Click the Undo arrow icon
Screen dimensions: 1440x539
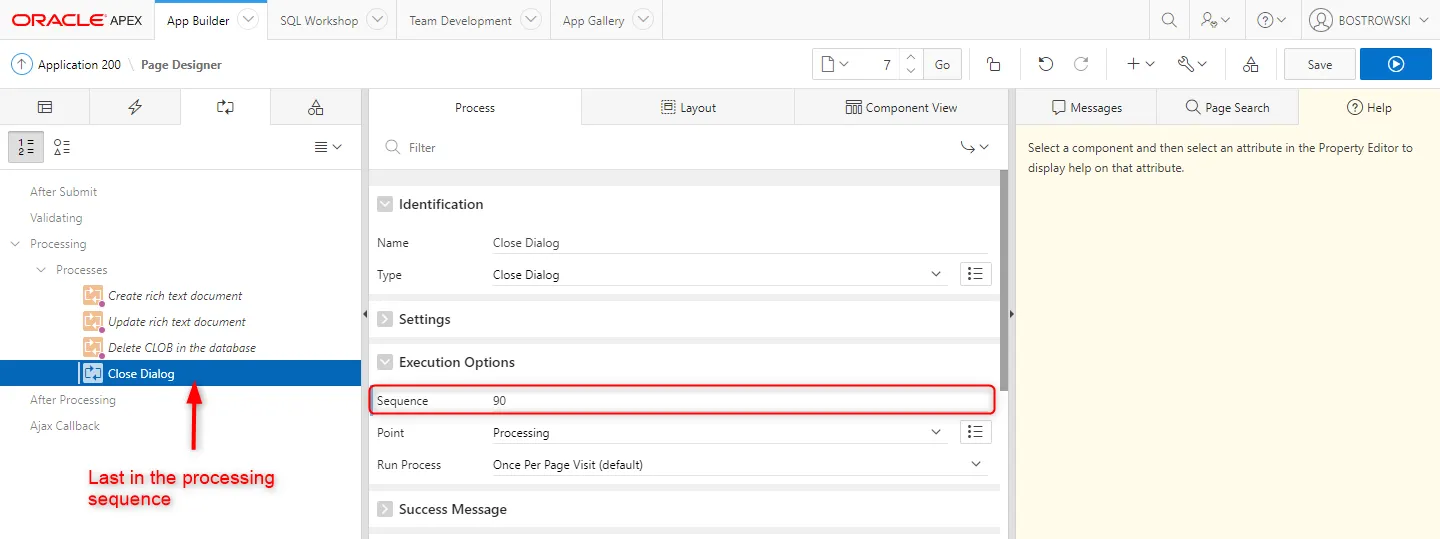click(x=1045, y=64)
